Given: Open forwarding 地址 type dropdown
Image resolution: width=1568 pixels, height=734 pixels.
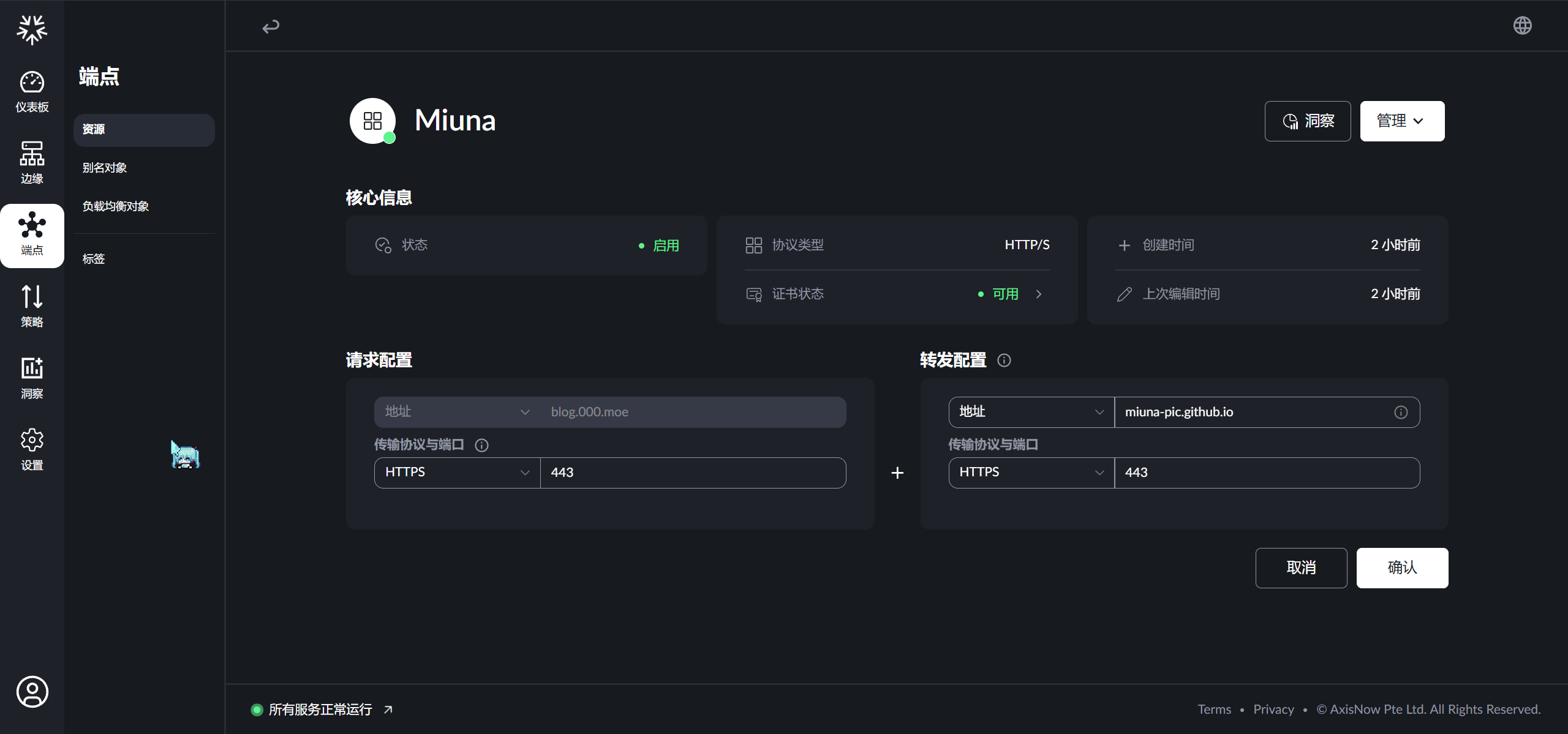Looking at the screenshot, I should pyautogui.click(x=1031, y=412).
